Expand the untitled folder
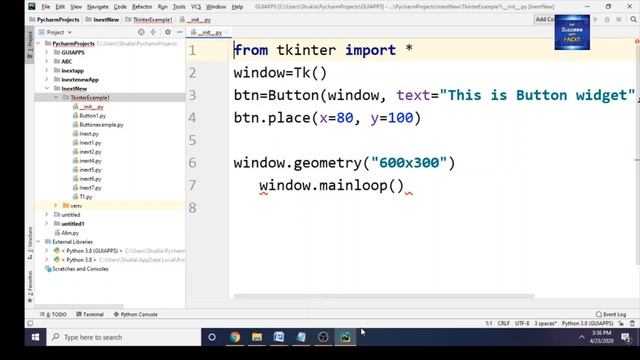The width and height of the screenshot is (640, 360). pyautogui.click(x=47, y=214)
